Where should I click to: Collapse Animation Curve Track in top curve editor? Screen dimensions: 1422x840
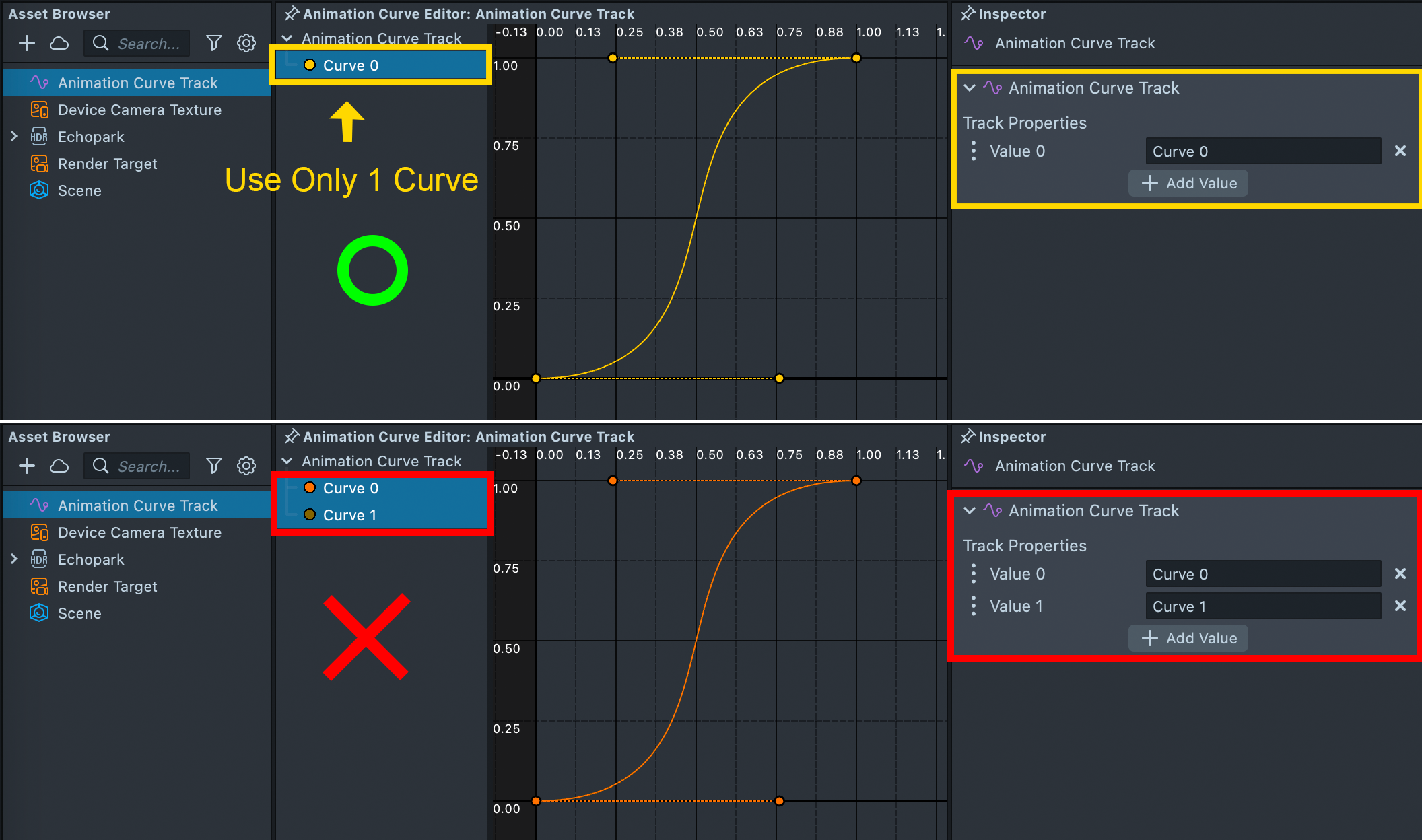point(287,38)
